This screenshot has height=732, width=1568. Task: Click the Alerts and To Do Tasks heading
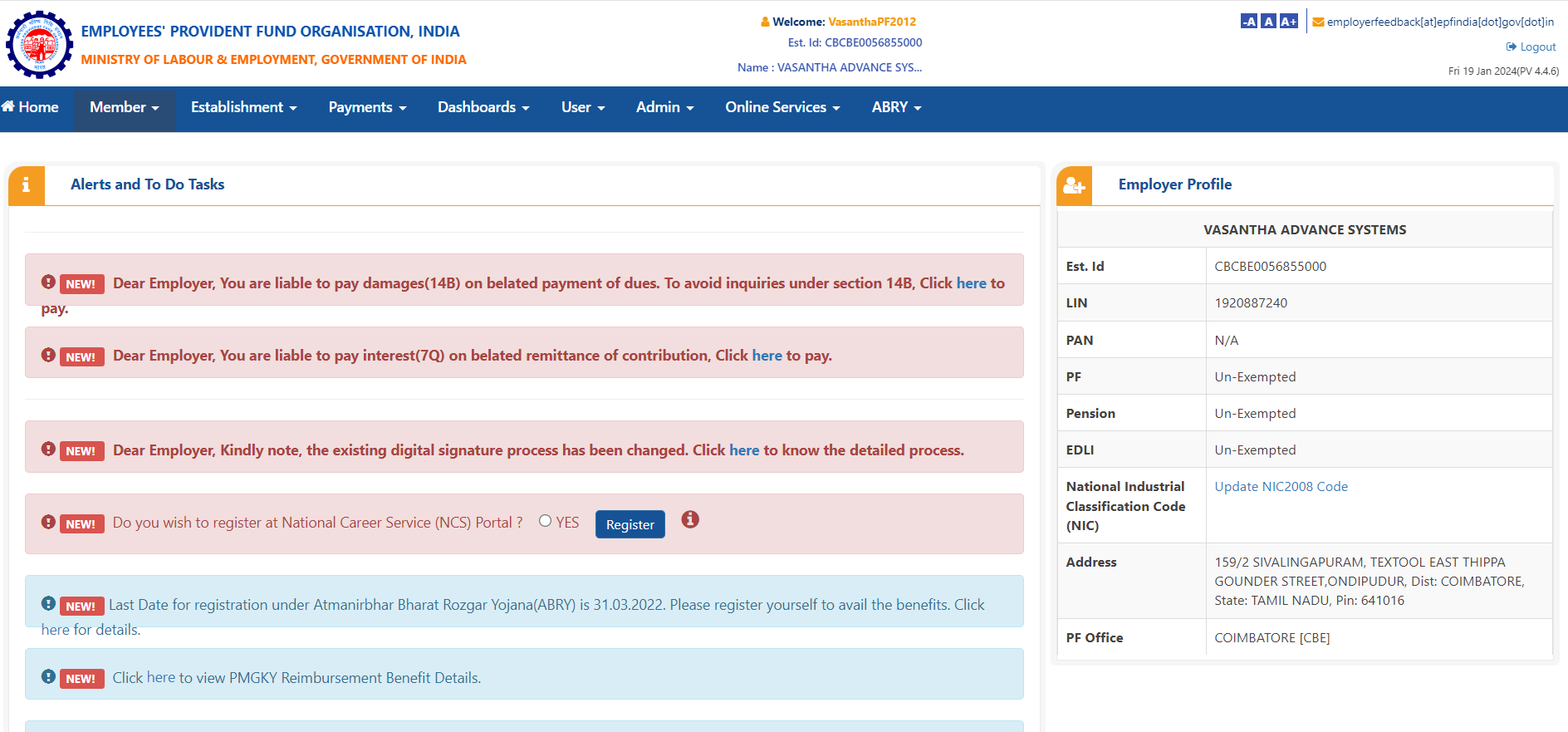[148, 184]
